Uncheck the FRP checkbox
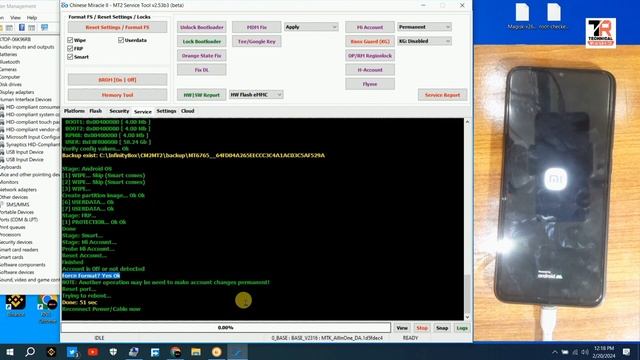This screenshot has width=640, height=360. click(x=70, y=48)
